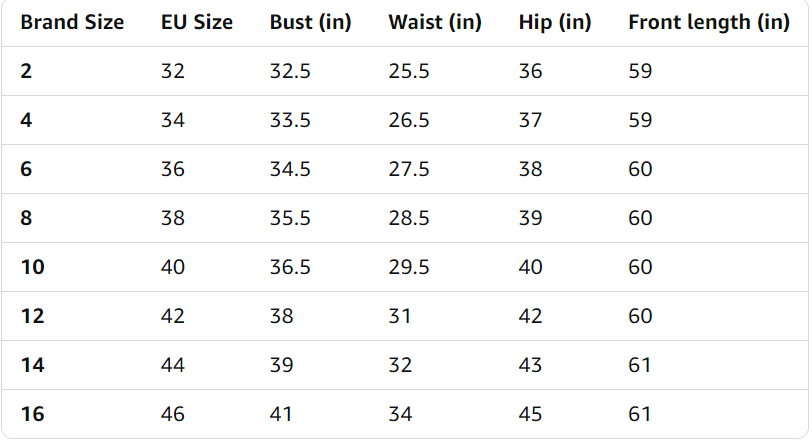Select brand size 16 row label
Viewport: 812px width, 442px height.
click(x=32, y=414)
